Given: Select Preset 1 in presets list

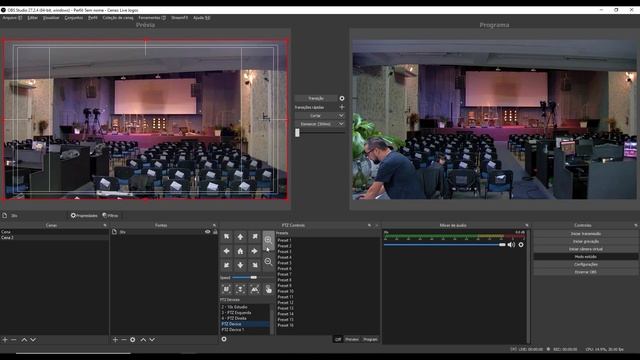Looking at the screenshot, I should 284,240.
